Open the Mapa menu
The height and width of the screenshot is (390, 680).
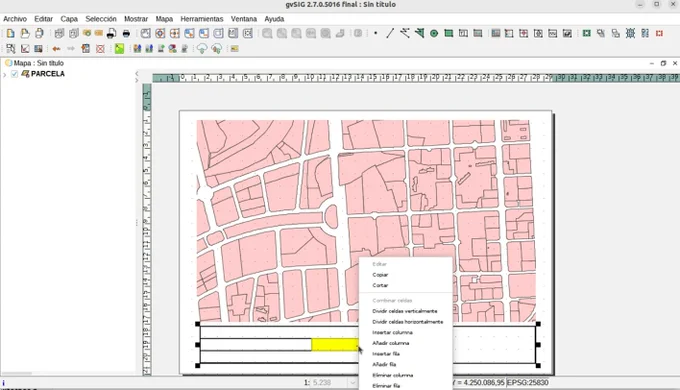(164, 19)
